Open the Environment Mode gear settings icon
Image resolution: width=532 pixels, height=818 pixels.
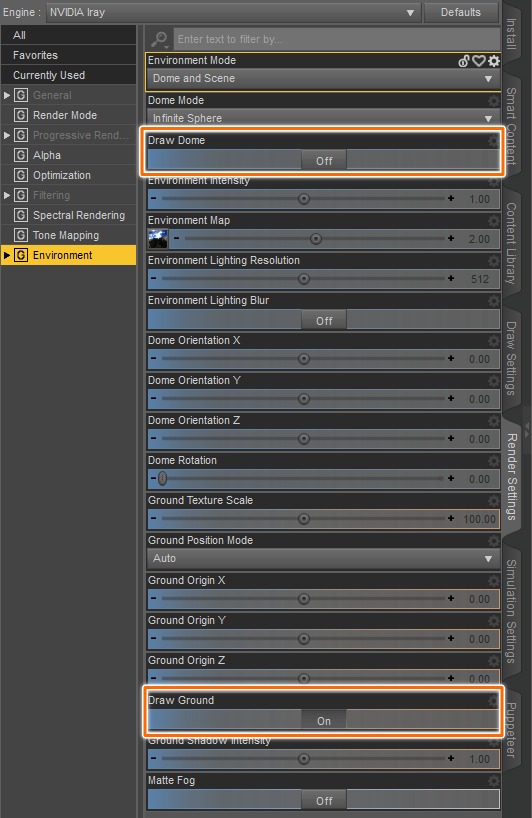pos(493,61)
